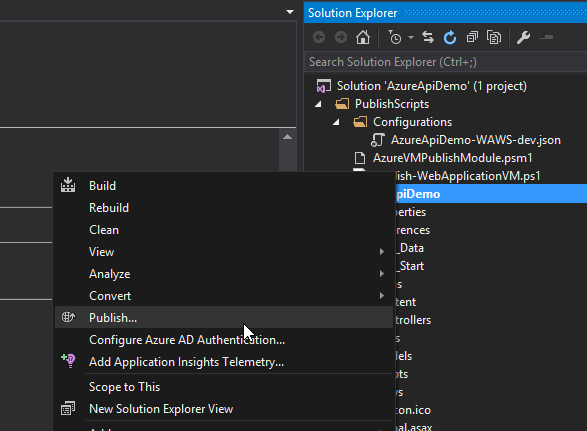The height and width of the screenshot is (431, 587).
Task: Click the Home icon in Solution Explorer toolbar
Action: (363, 37)
